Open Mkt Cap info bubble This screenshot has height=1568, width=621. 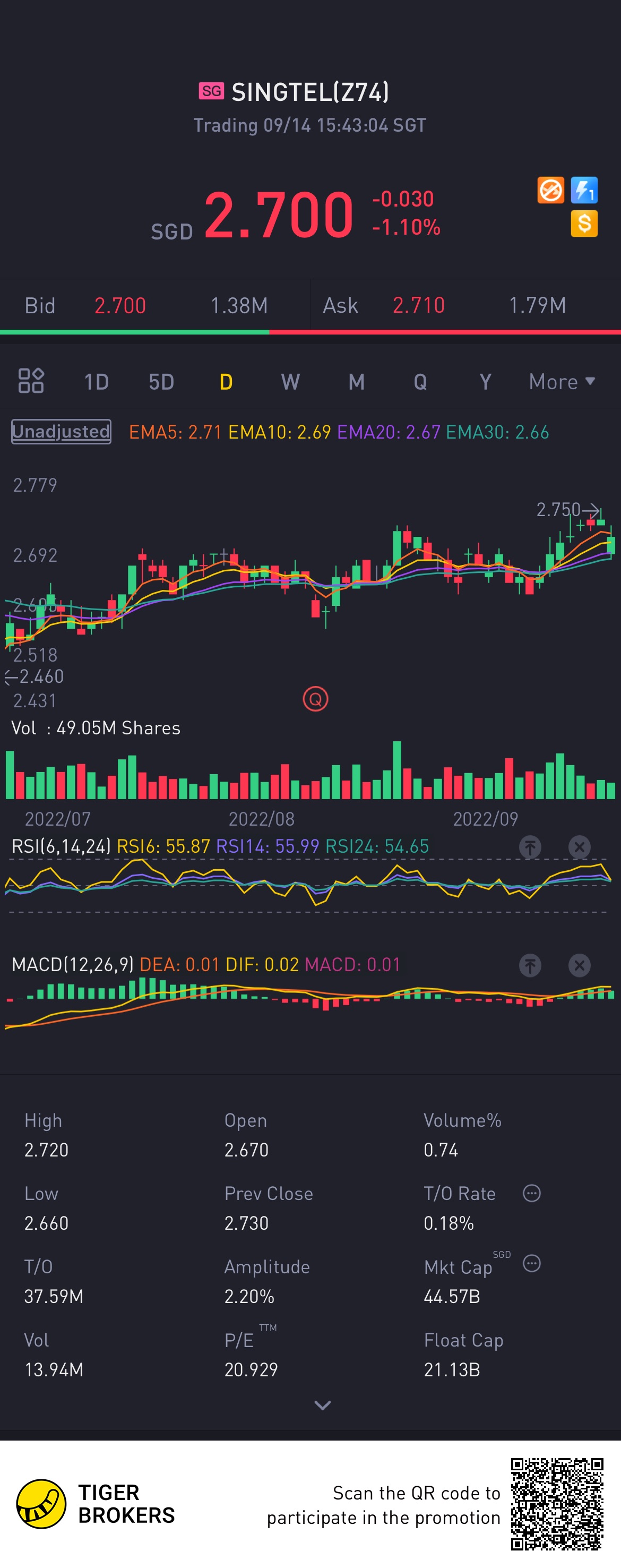pos(532,1264)
